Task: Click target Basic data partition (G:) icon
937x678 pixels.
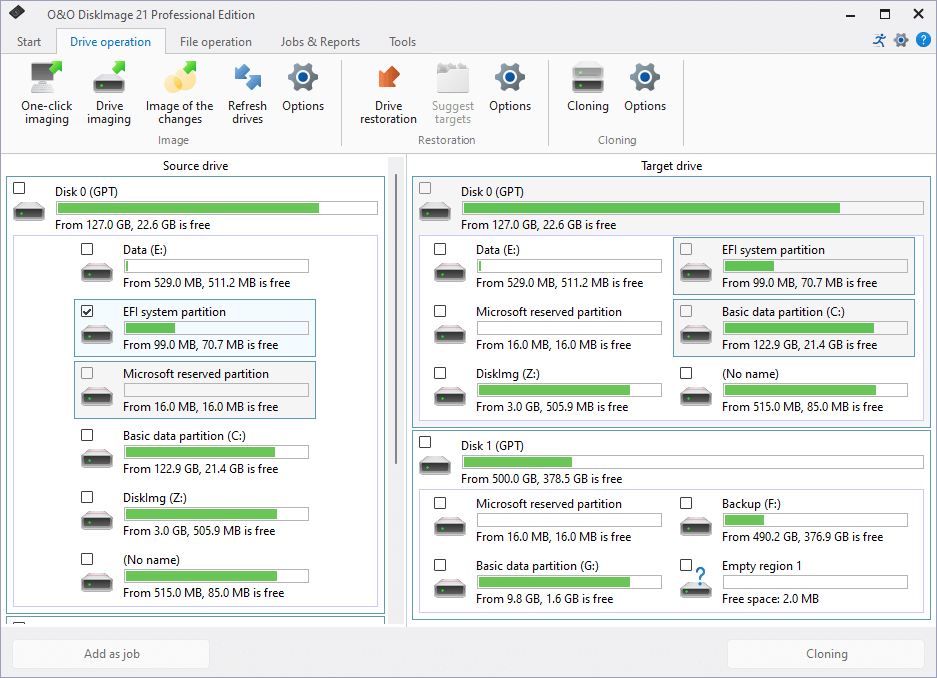Action: pyautogui.click(x=449, y=588)
